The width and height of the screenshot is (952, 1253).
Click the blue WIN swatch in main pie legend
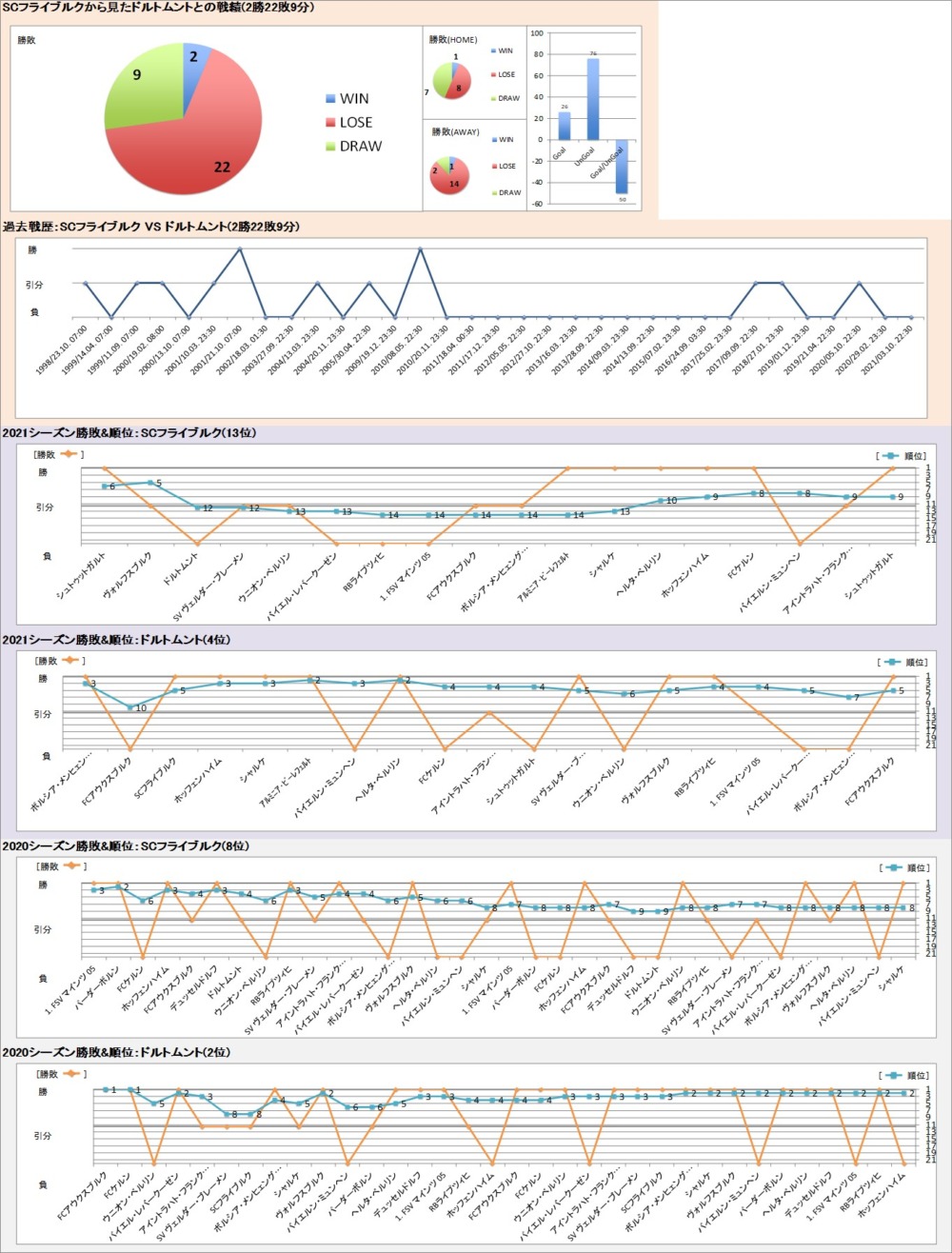[331, 98]
